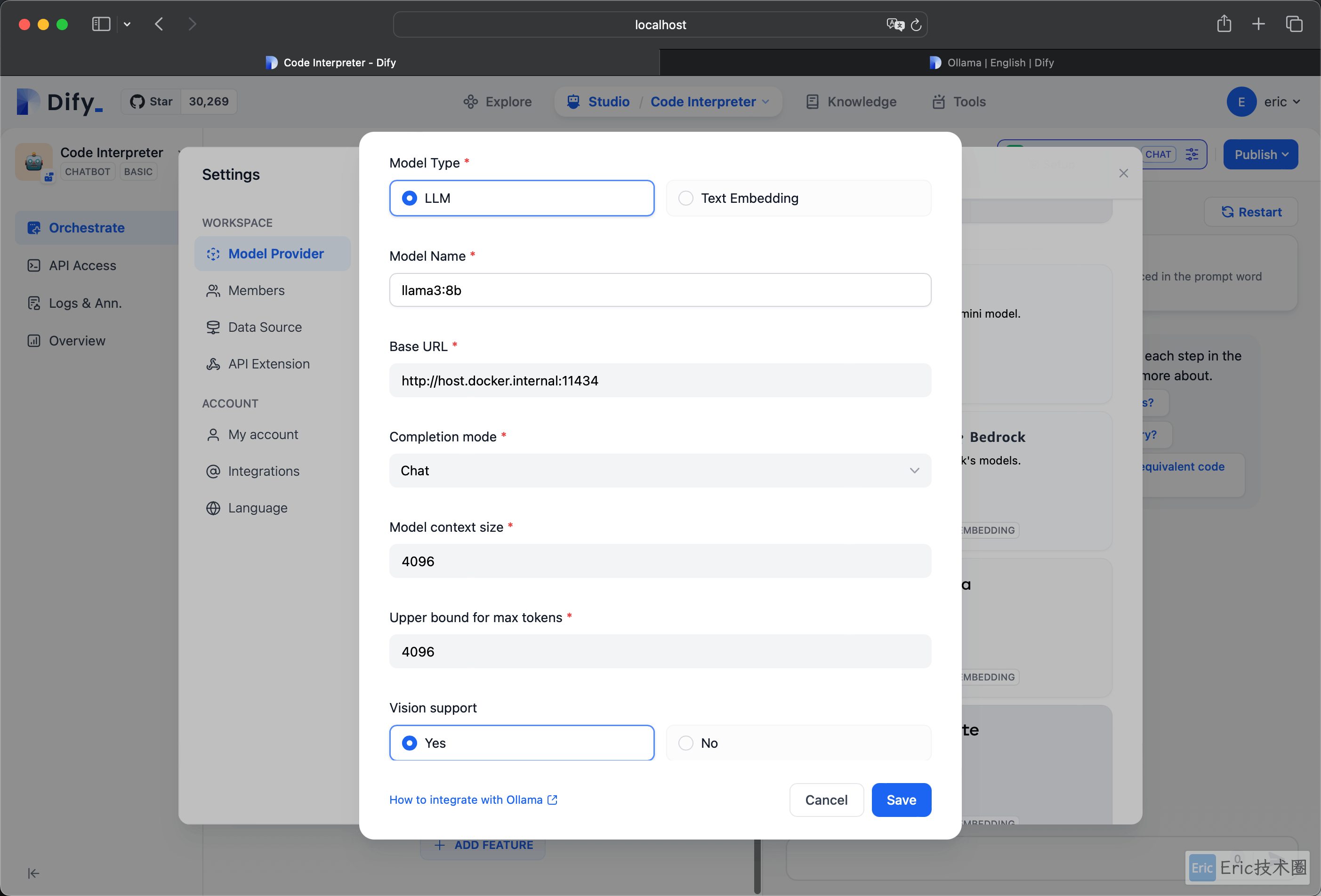Open model parameter sliders icon
1321x896 pixels.
pos(1192,154)
